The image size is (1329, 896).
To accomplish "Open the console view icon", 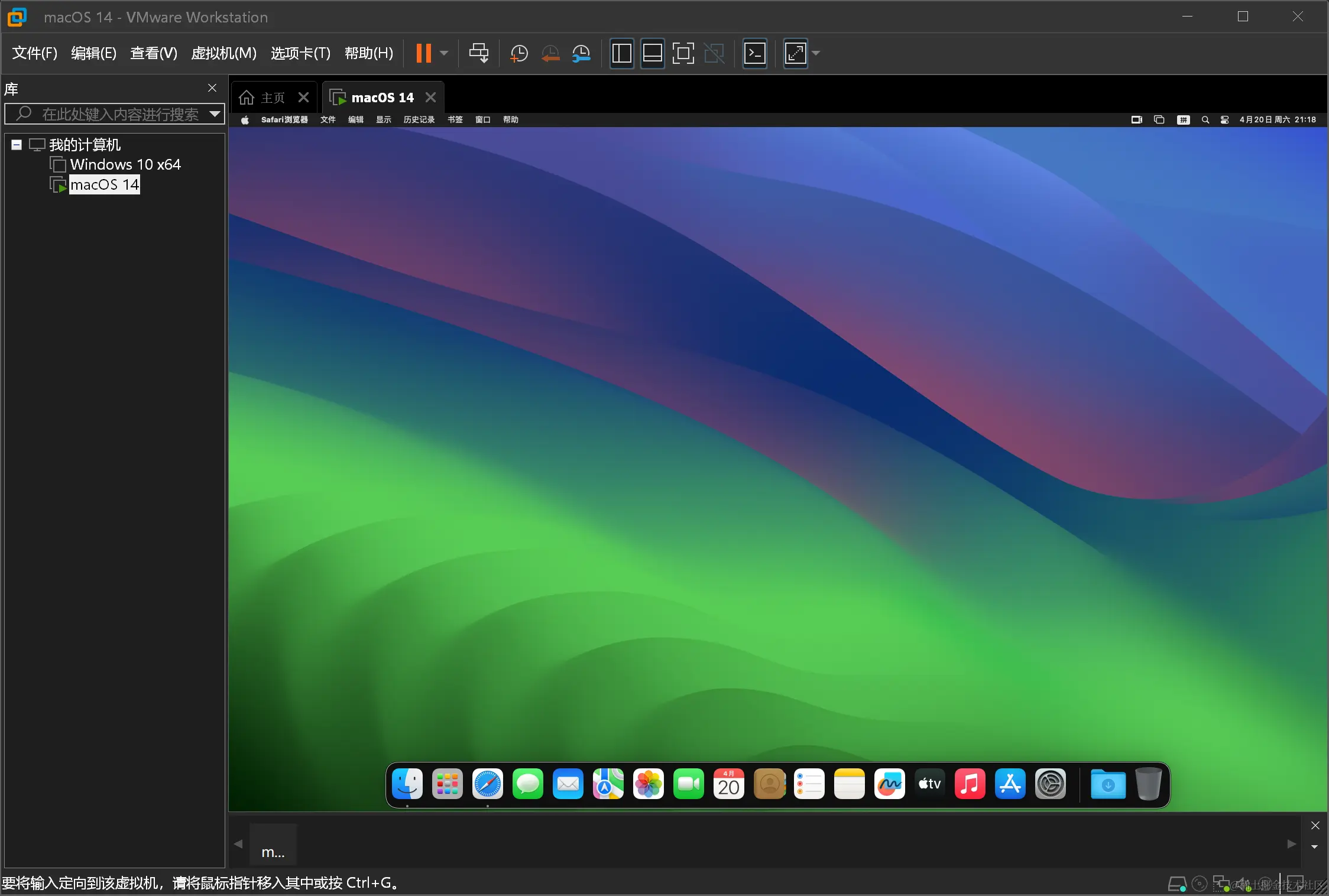I will click(754, 53).
